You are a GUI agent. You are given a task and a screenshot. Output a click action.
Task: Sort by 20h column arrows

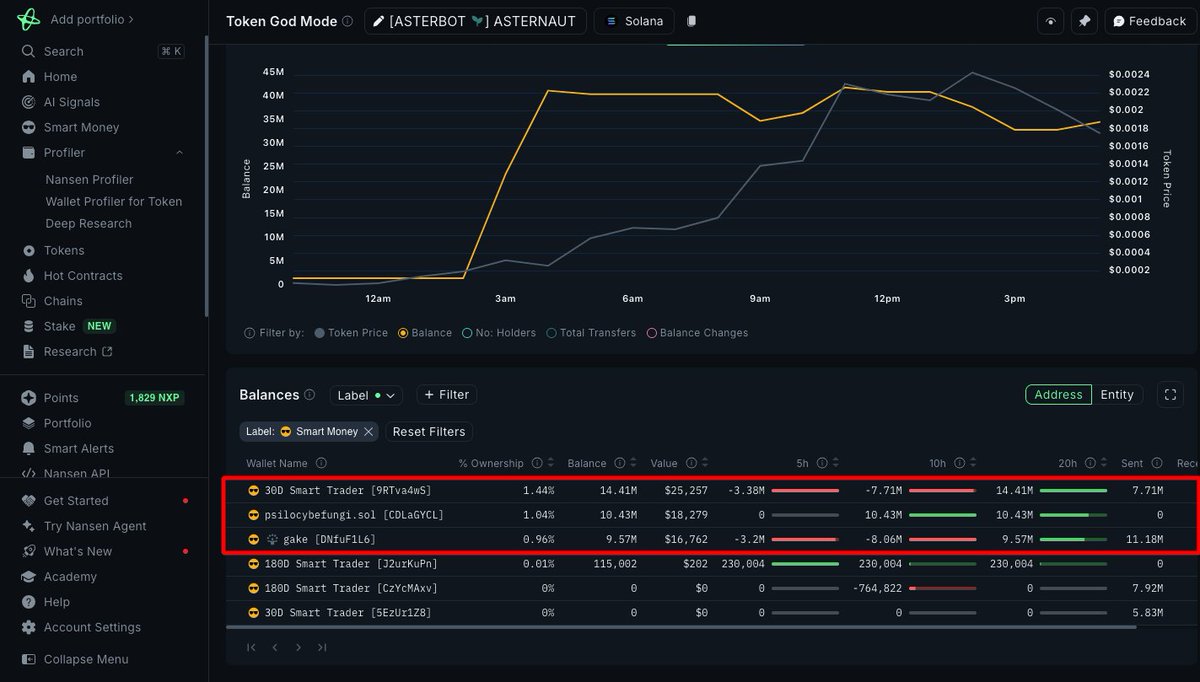(1104, 464)
